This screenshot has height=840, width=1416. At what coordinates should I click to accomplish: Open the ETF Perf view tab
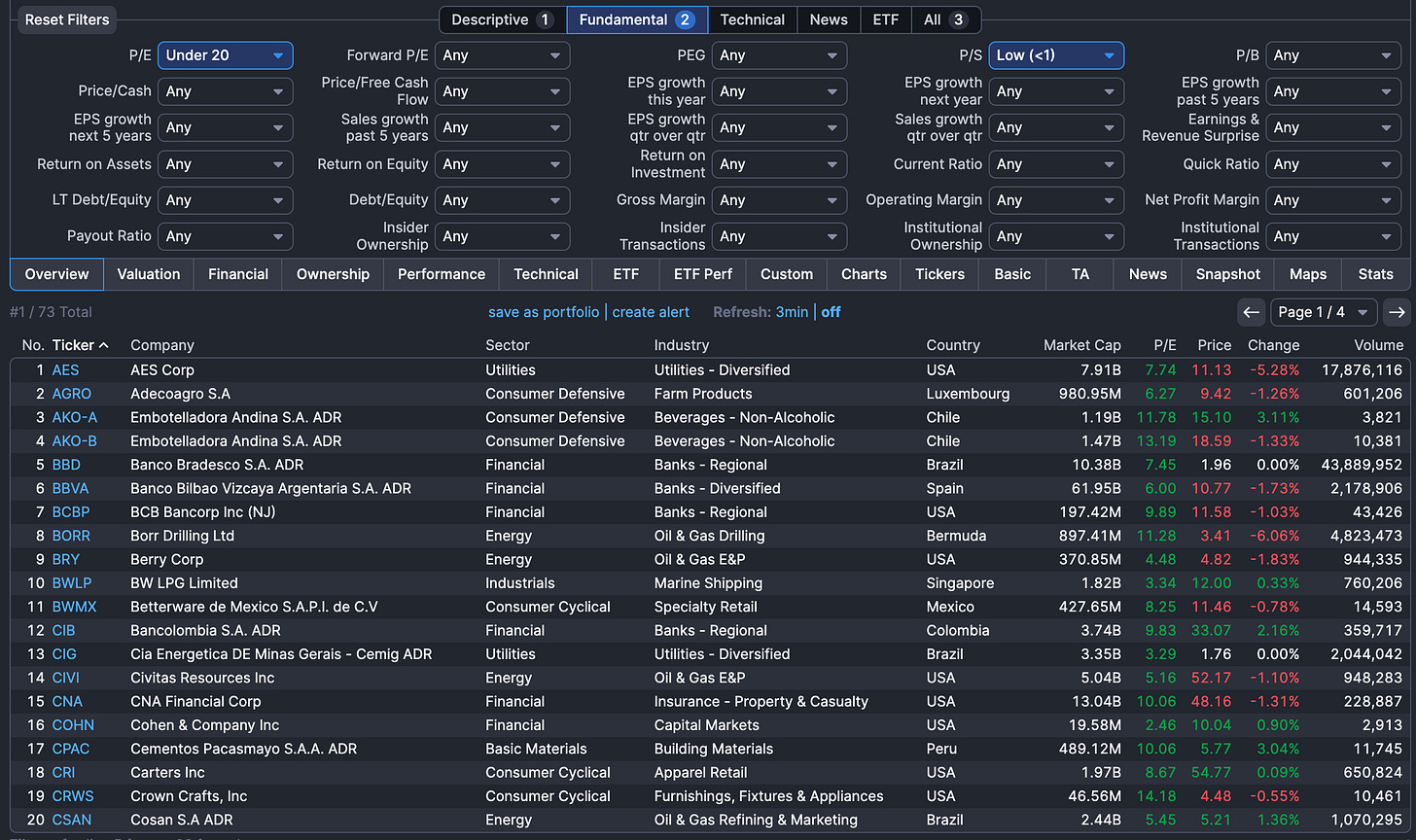pyautogui.click(x=703, y=274)
